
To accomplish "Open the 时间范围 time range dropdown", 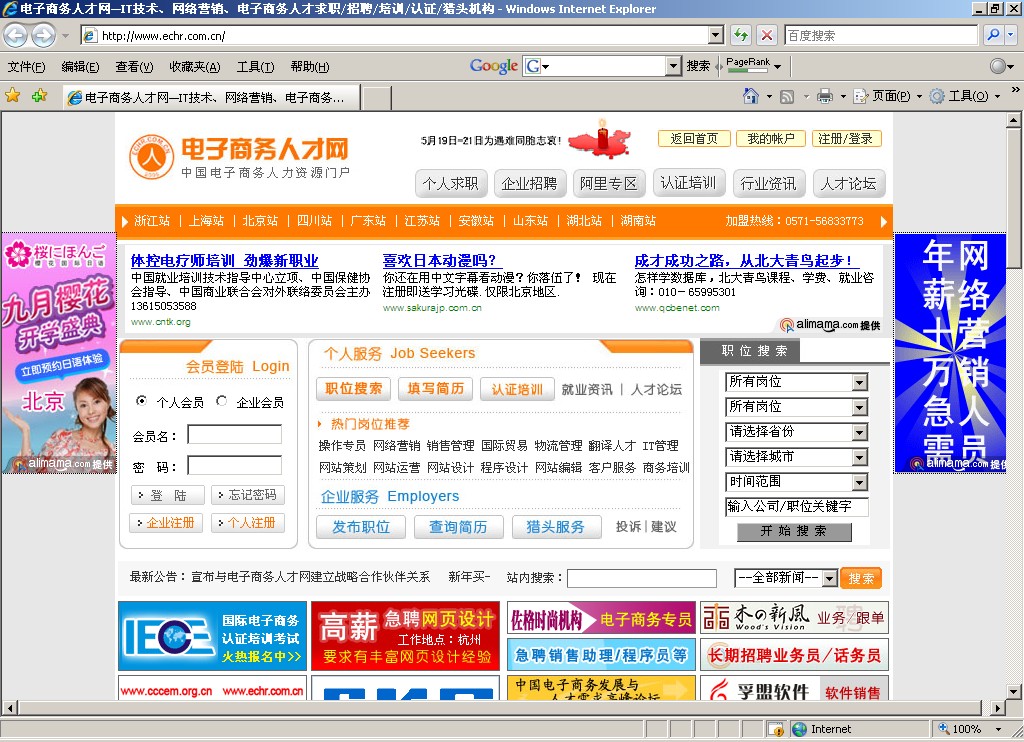I will (x=860, y=483).
